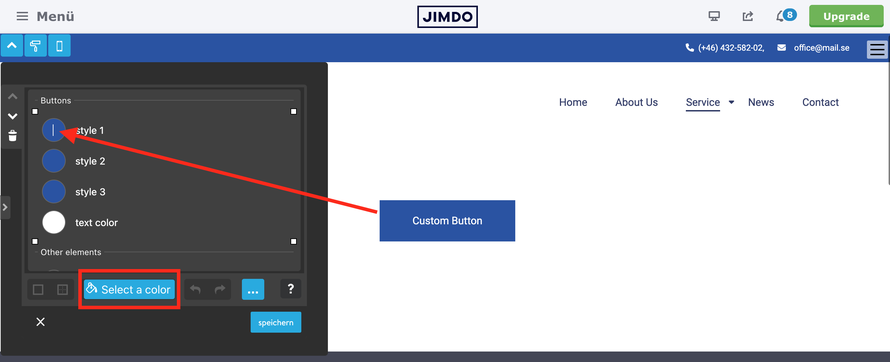This screenshot has width=890, height=362.
Task: Go to the Home navigation item
Action: click(573, 102)
